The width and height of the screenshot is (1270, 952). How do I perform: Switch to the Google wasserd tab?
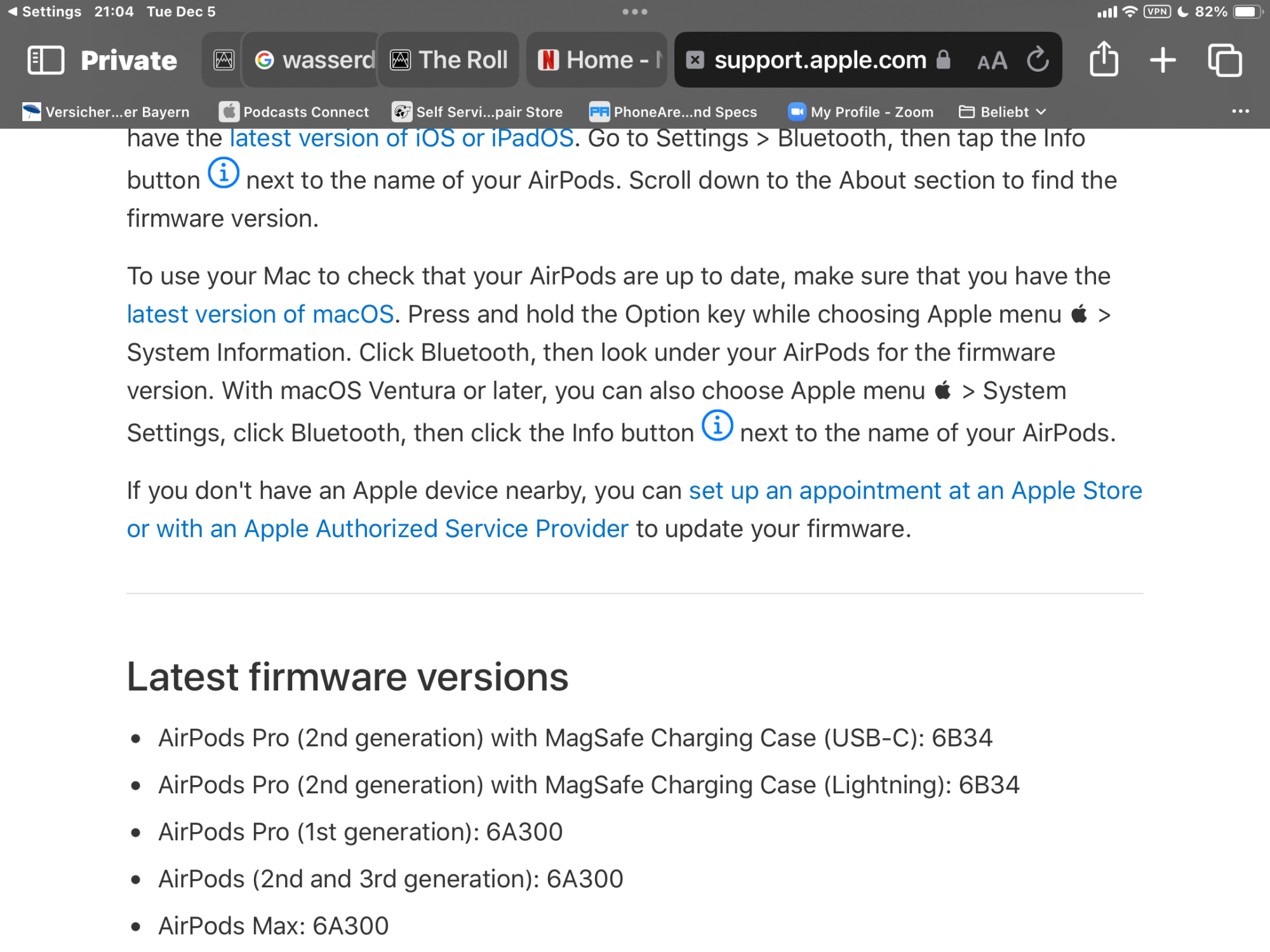click(315, 60)
